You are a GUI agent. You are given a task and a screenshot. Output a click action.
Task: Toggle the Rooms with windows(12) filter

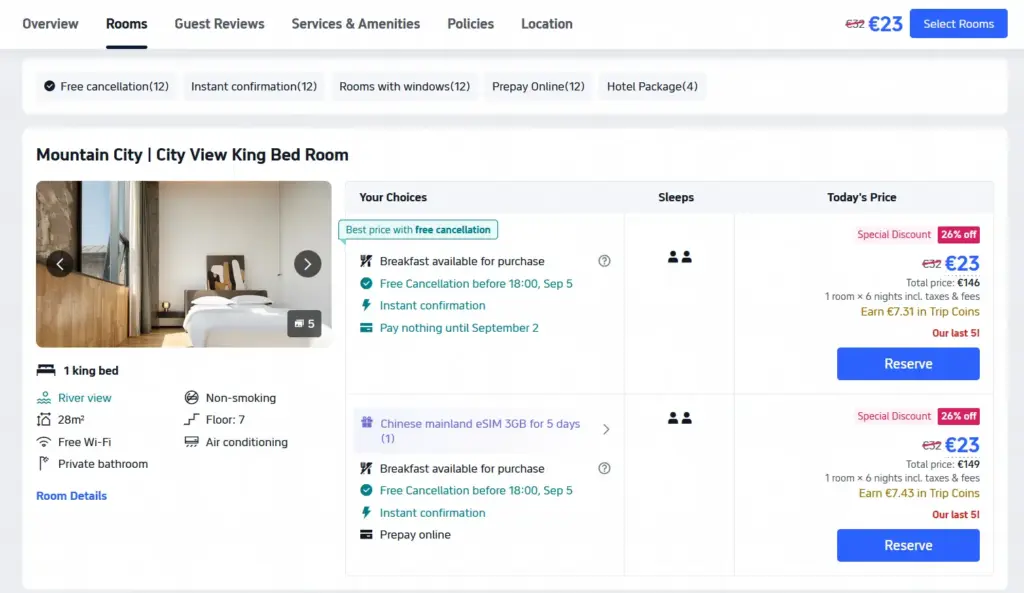[x=404, y=86]
